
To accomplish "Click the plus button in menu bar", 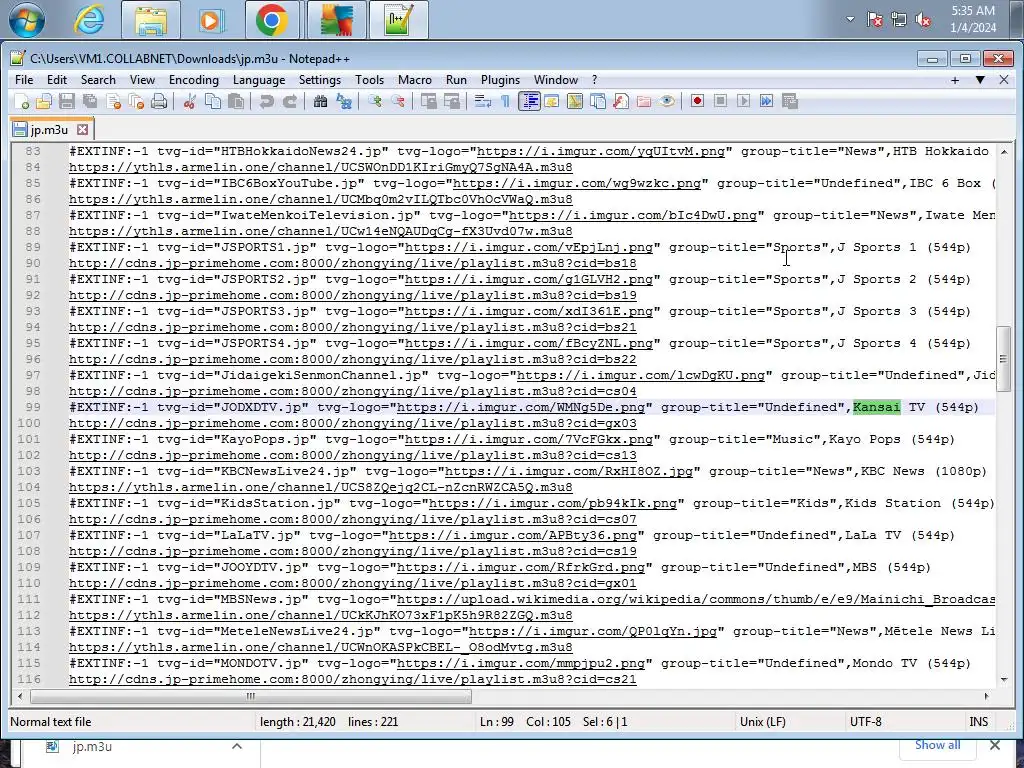I will tap(955, 80).
